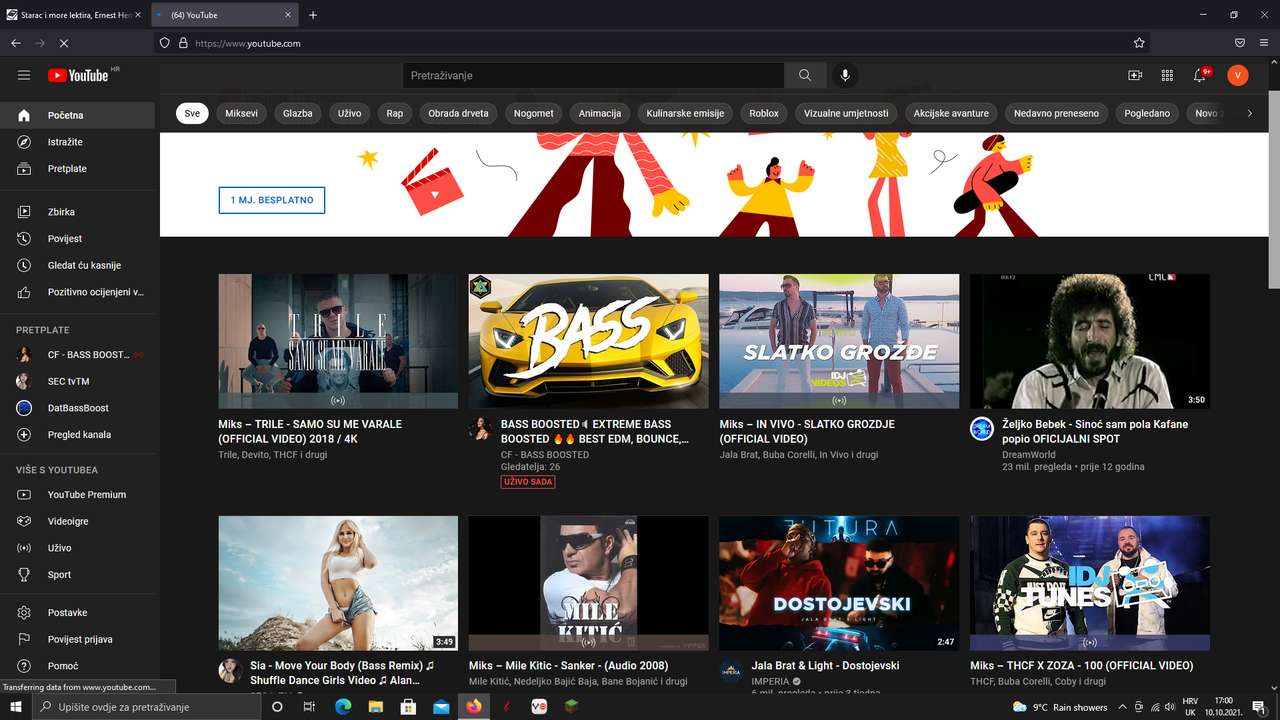Open Povijest watch history
This screenshot has width=1280, height=720.
79,239
